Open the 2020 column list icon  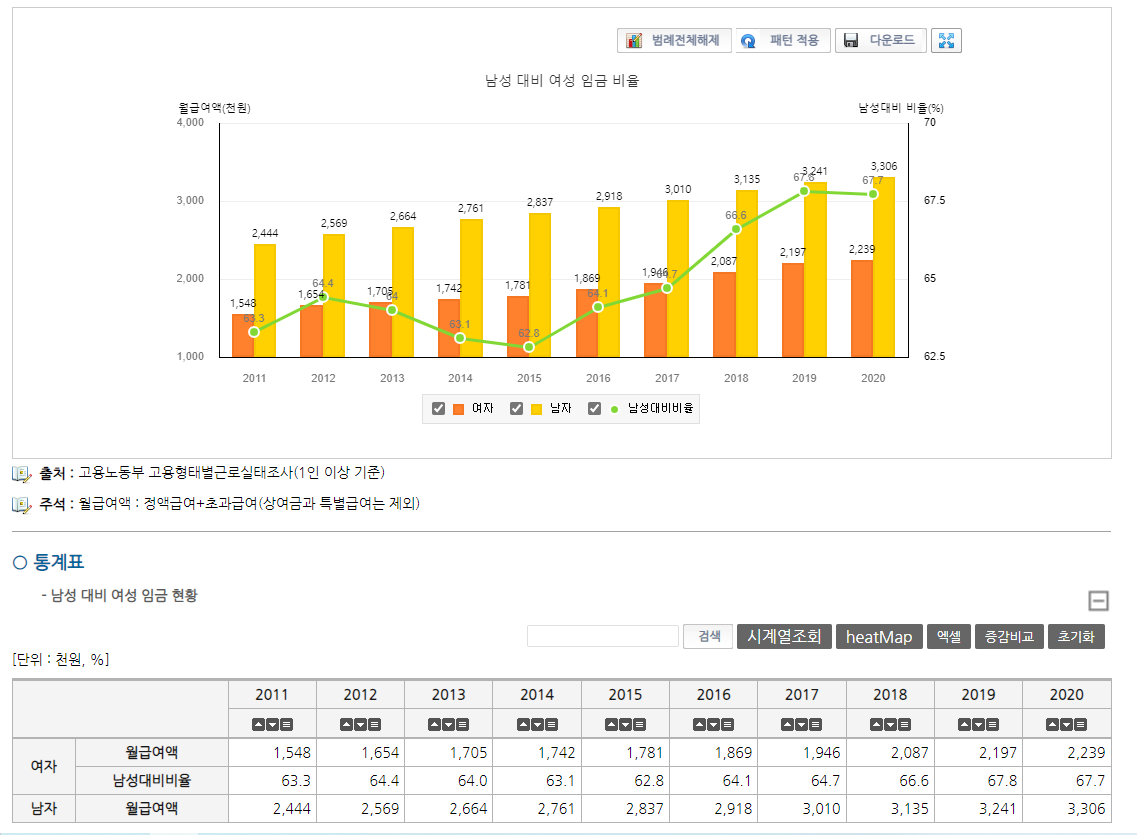click(x=1080, y=724)
